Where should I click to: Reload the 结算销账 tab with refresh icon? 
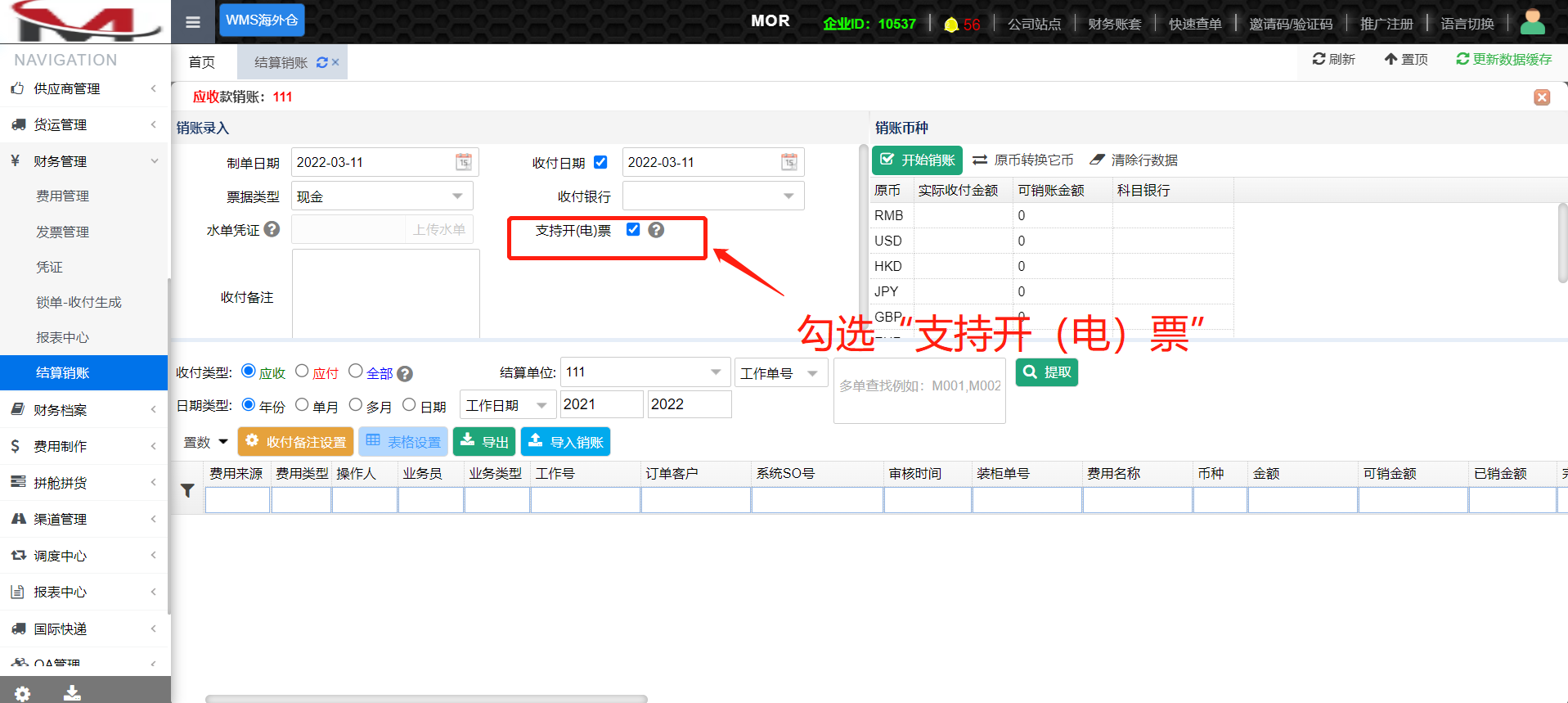tap(322, 63)
